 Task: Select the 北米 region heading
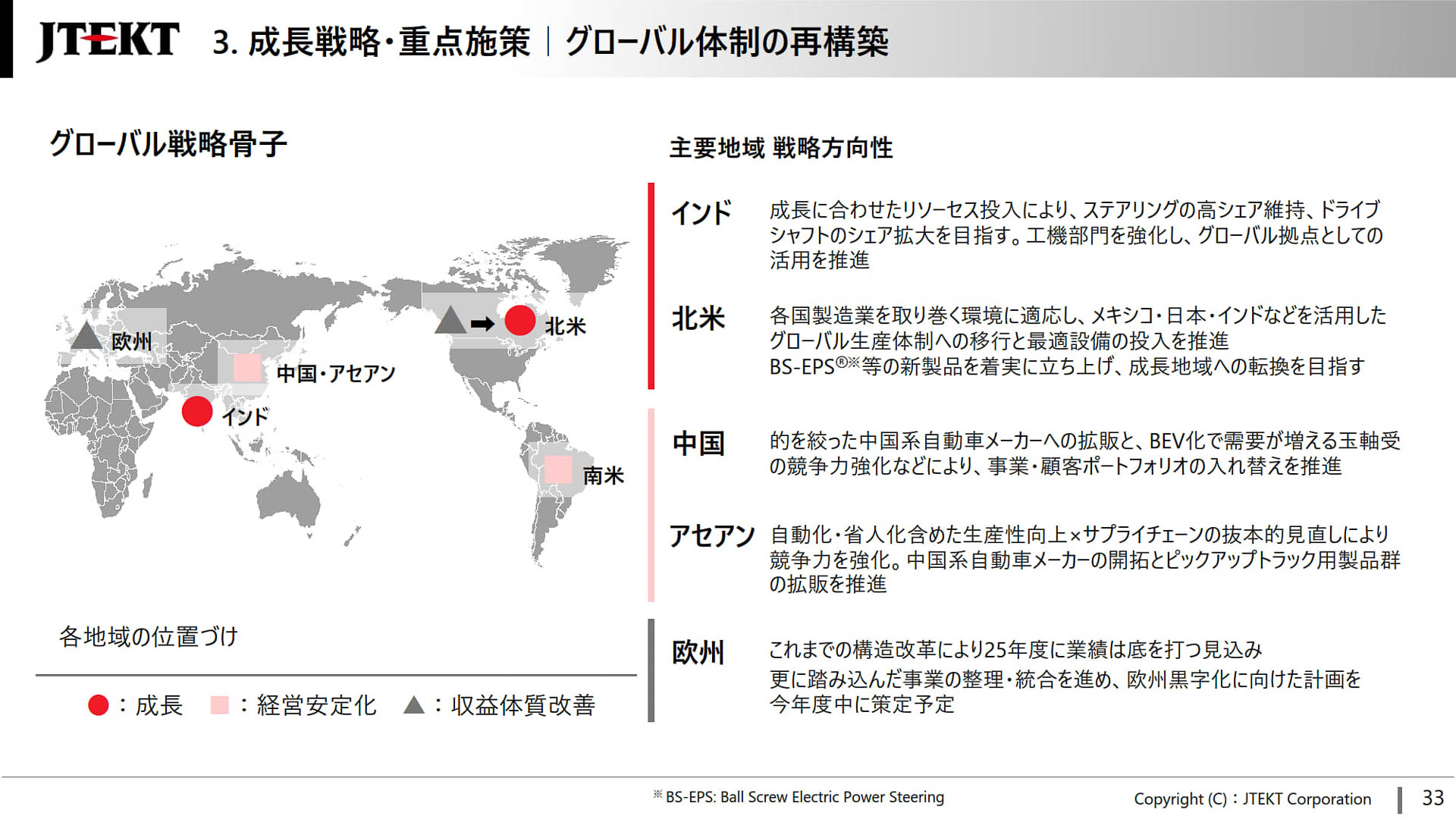pos(698,318)
